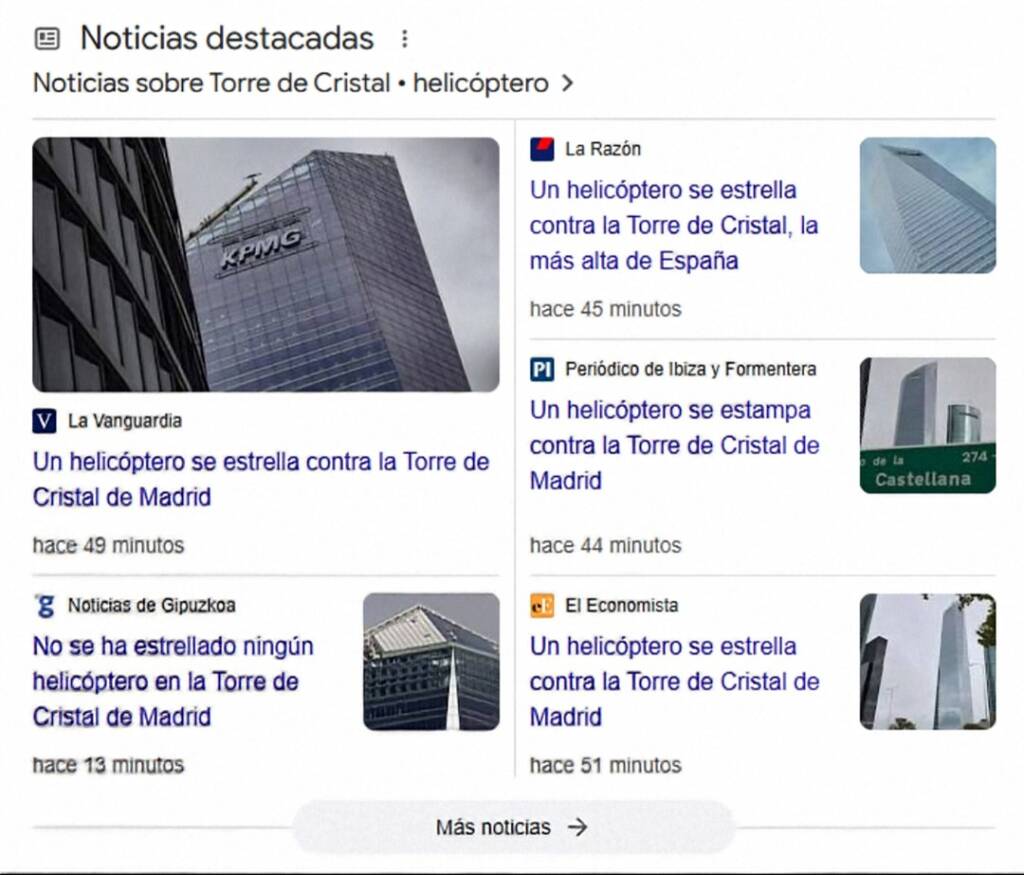
Task: Click the 'hace 51 minutos' timestamp
Action: pos(605,765)
